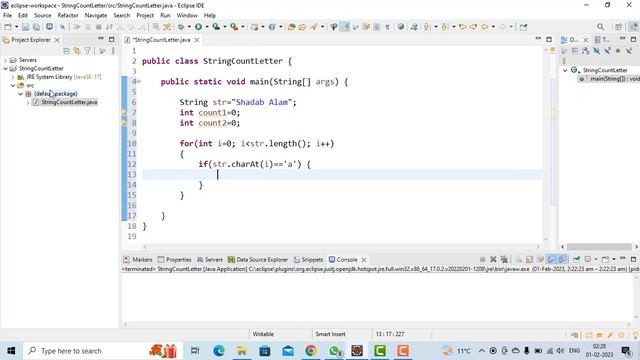Toggle Hide Fields in Outline toolbar

coord(596,51)
